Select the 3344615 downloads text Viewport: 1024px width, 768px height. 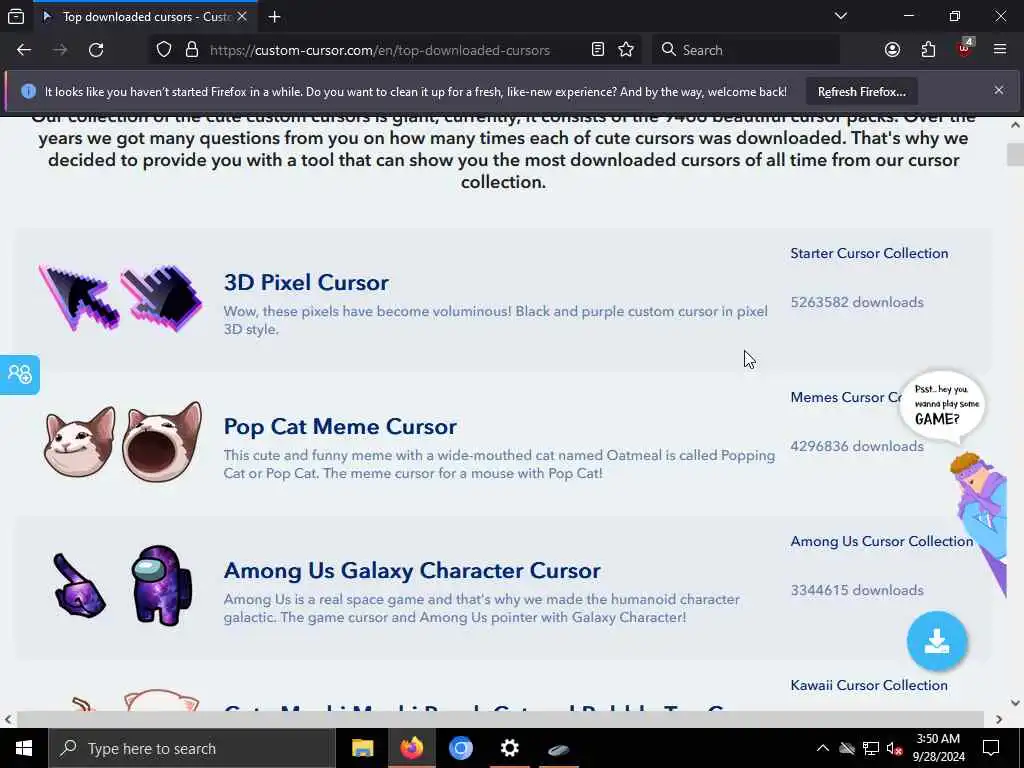857,590
